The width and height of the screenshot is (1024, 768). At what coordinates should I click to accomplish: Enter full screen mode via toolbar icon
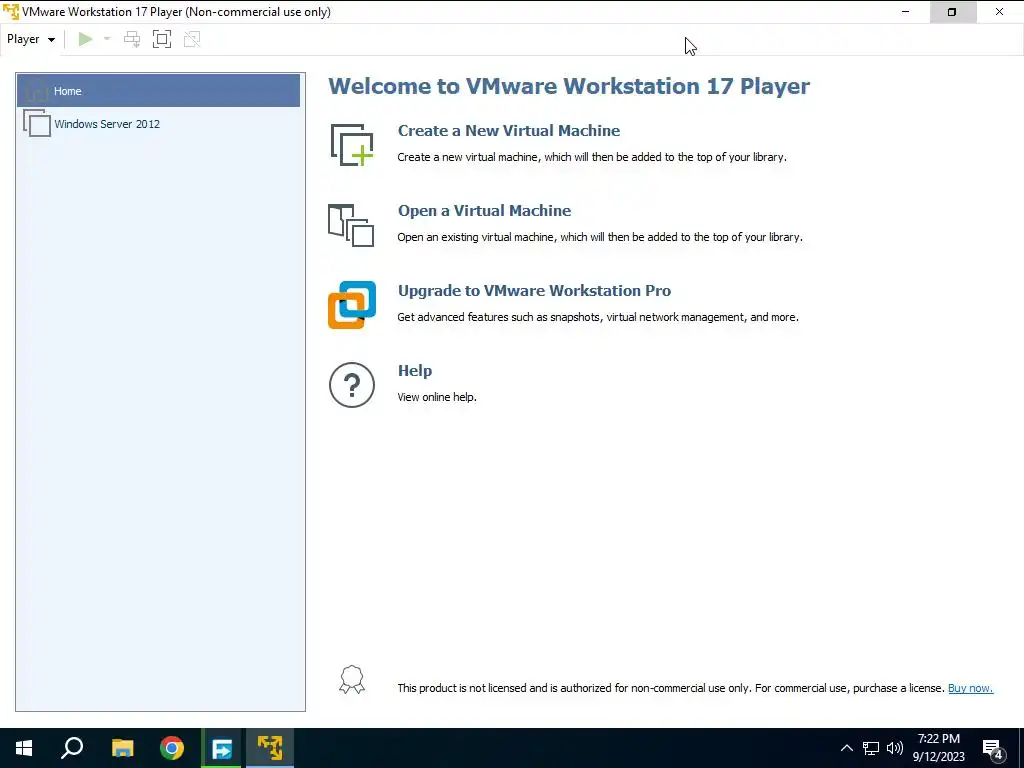coord(162,39)
